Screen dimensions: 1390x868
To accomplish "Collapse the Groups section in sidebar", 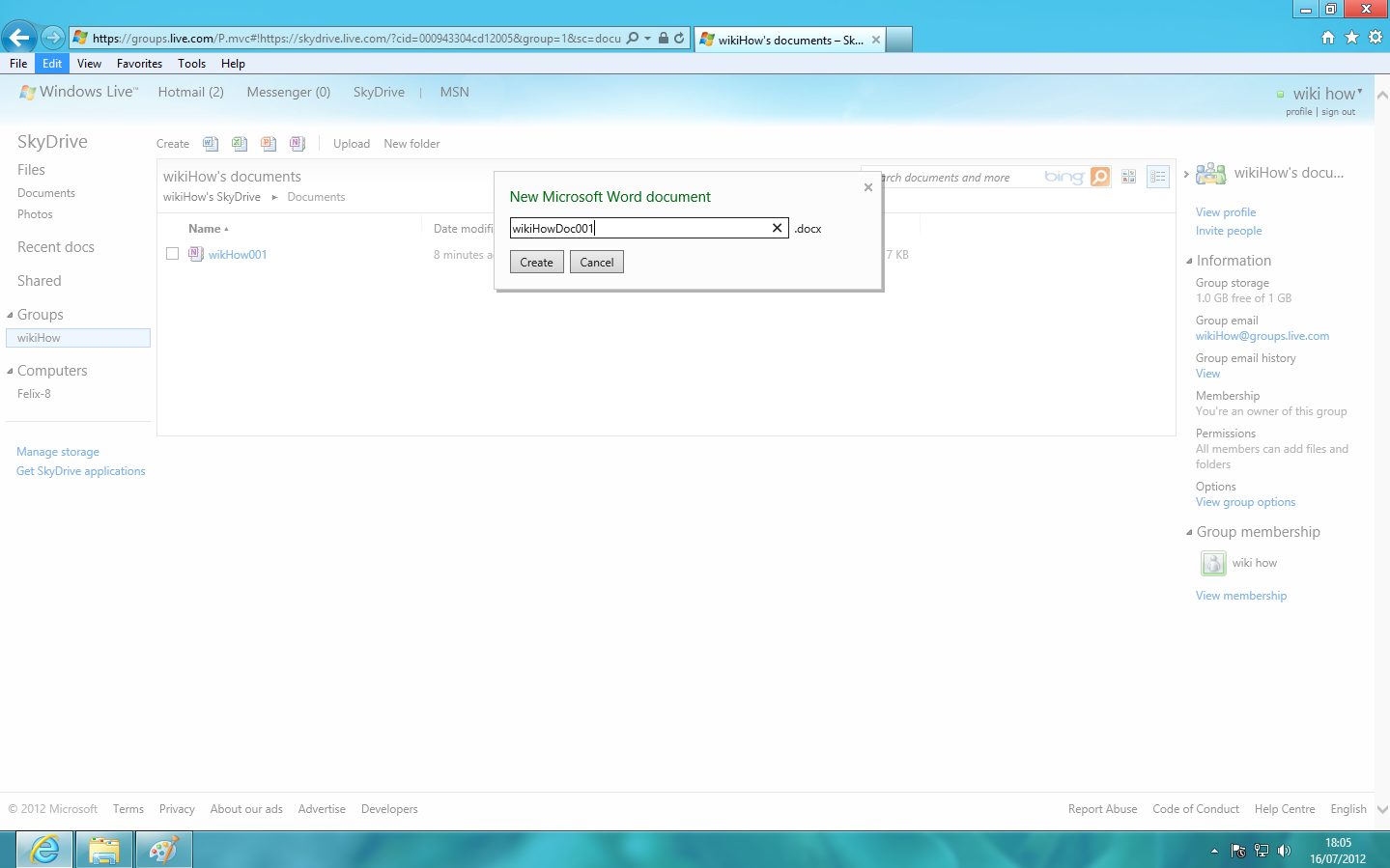I will click(x=10, y=315).
